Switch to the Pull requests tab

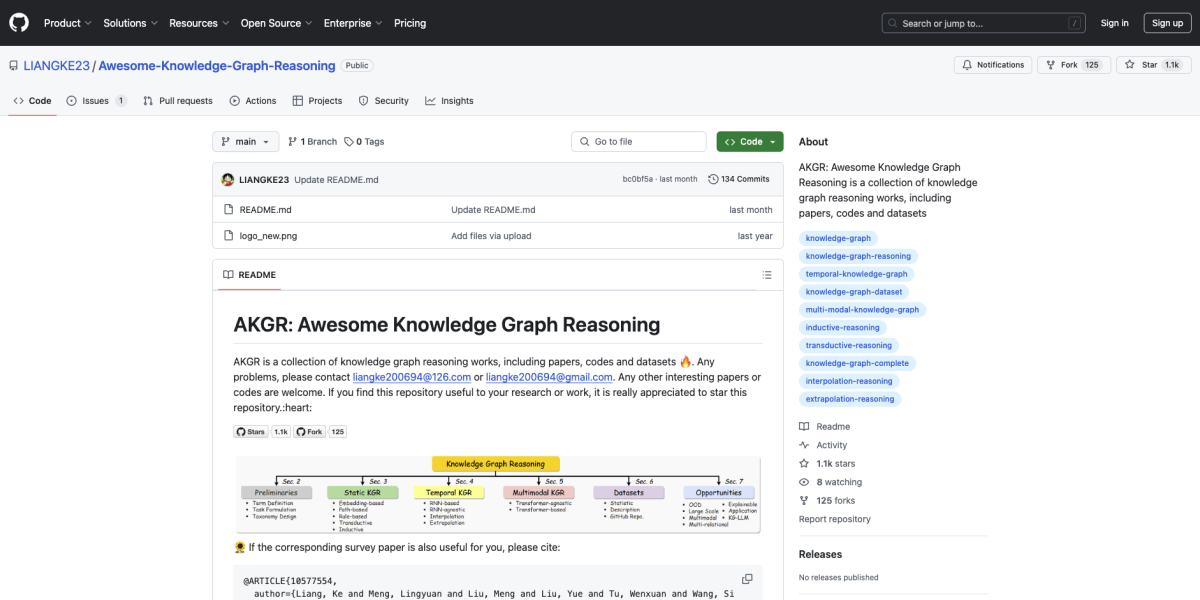click(x=178, y=101)
